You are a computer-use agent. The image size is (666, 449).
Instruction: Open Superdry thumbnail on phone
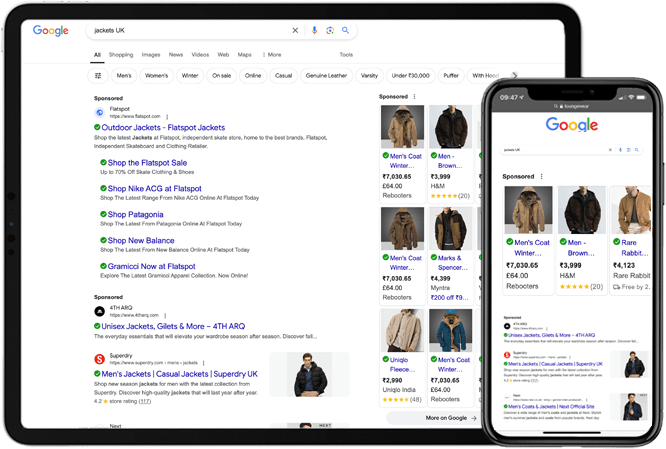point(629,364)
